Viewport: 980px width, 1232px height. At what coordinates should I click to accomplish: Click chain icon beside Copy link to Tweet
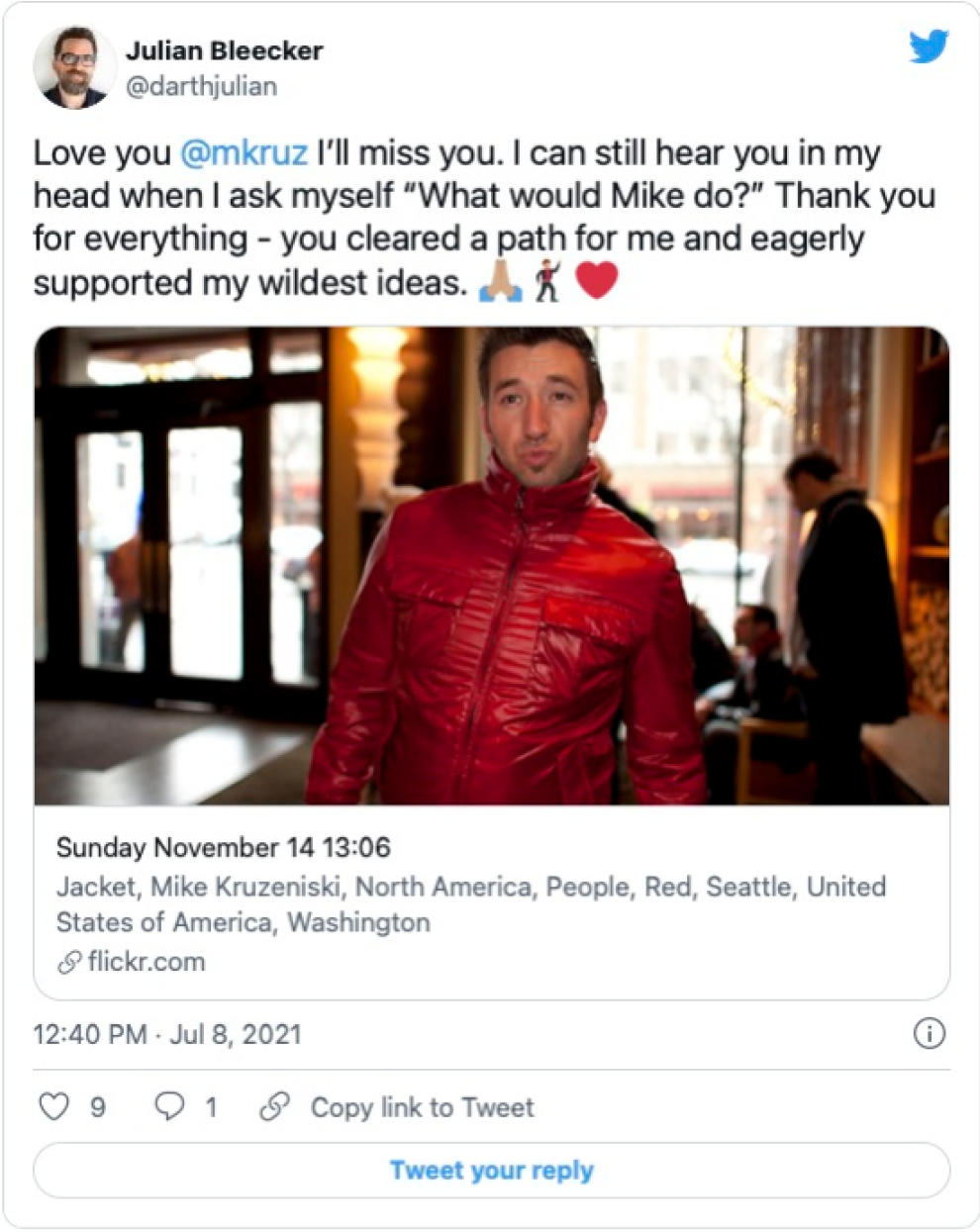click(x=274, y=1106)
